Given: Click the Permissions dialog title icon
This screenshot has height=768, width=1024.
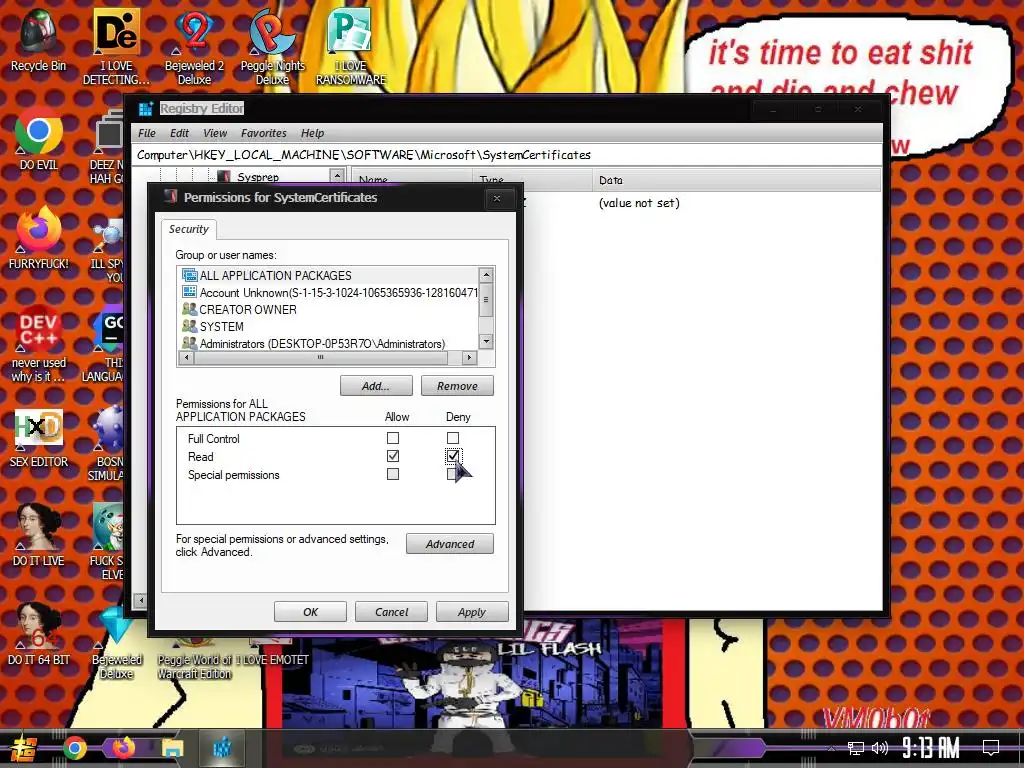Looking at the screenshot, I should [171, 197].
